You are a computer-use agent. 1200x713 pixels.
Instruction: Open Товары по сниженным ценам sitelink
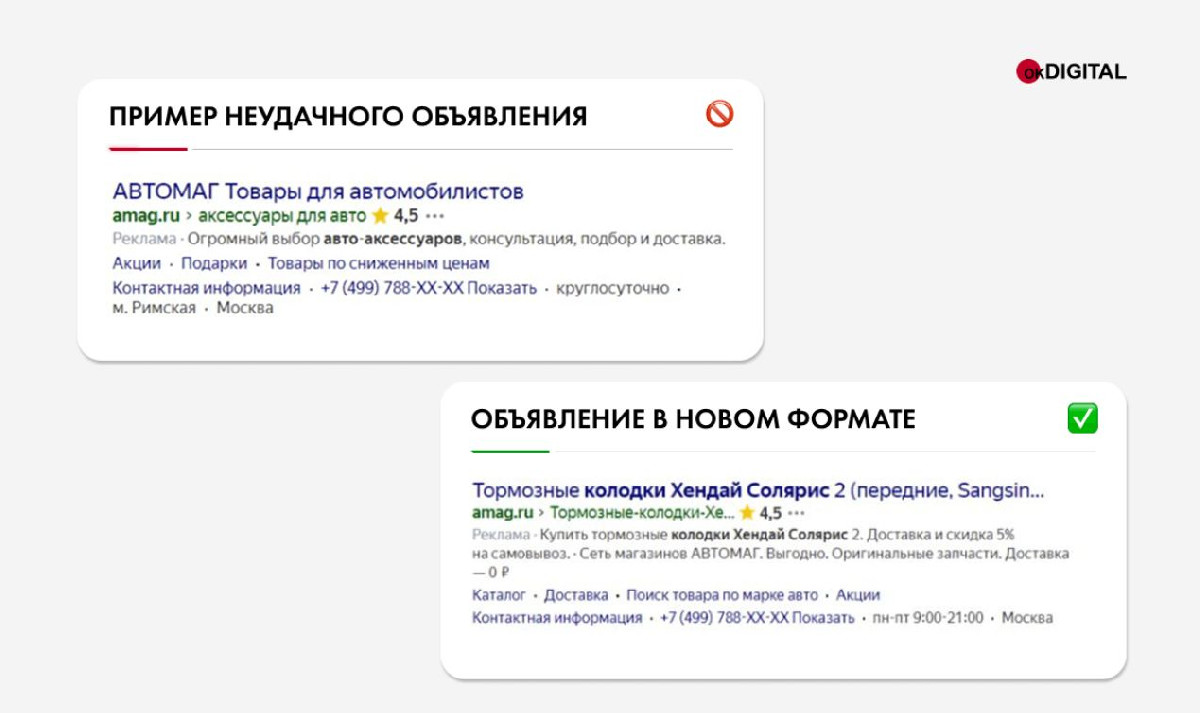[379, 263]
